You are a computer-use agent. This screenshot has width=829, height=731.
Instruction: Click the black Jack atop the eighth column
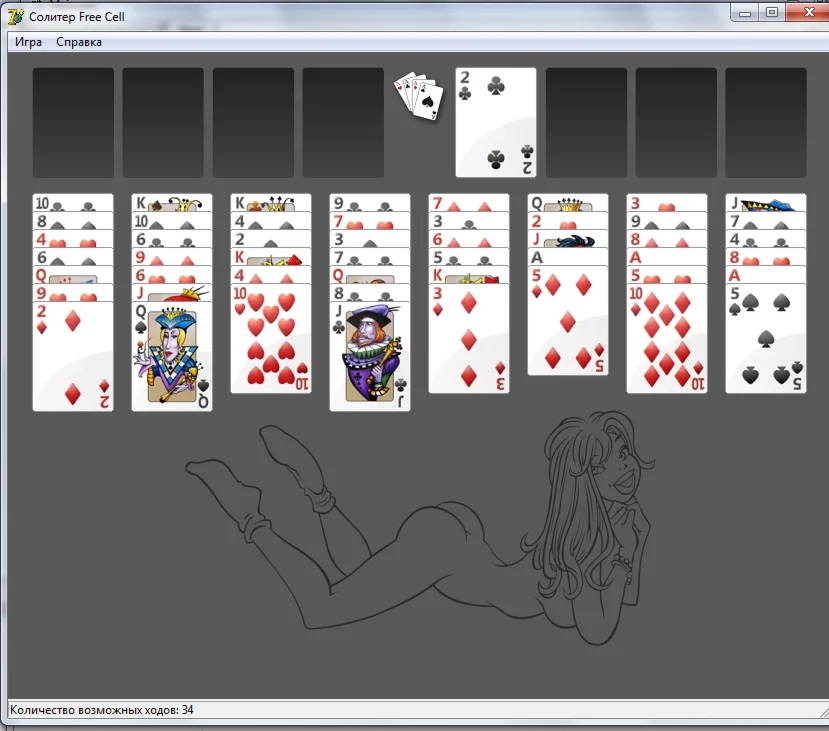(766, 203)
